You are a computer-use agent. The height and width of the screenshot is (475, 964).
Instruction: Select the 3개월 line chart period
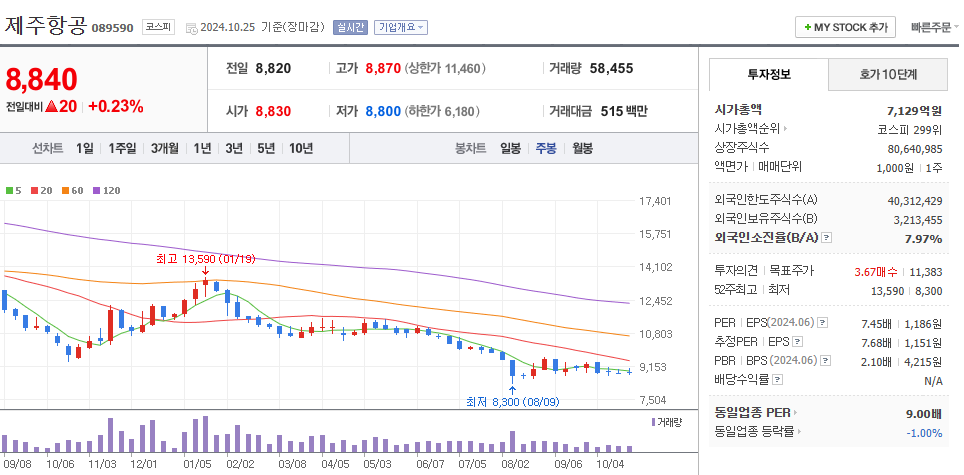tap(165, 148)
